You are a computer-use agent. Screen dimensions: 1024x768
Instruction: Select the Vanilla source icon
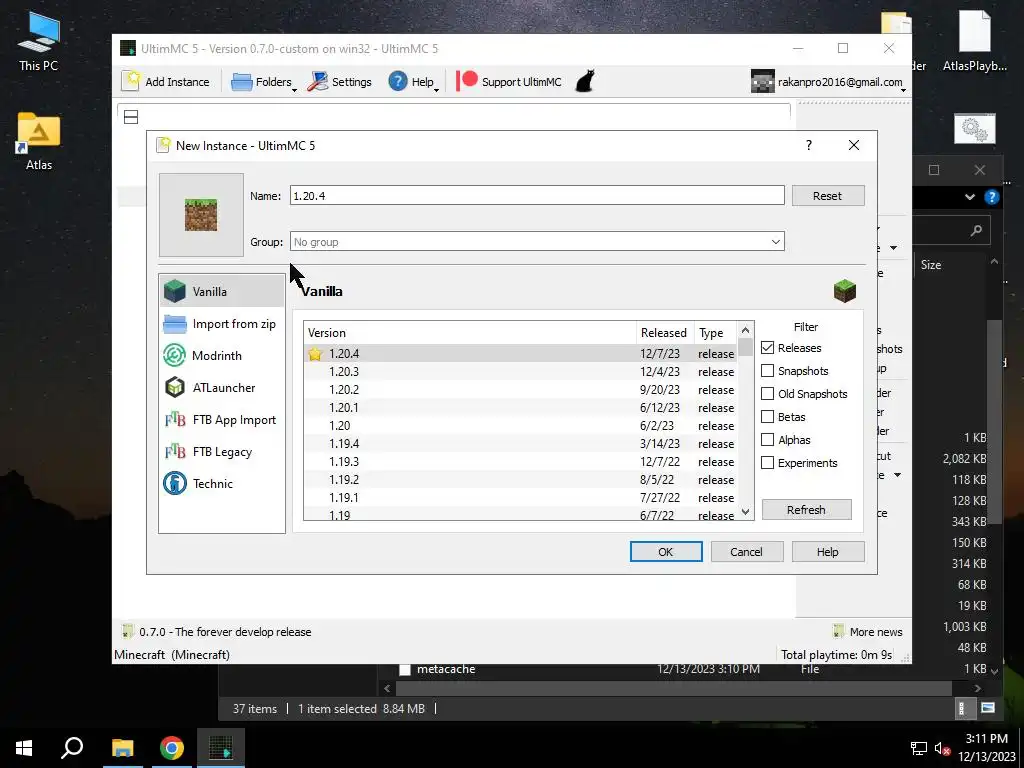click(x=174, y=291)
